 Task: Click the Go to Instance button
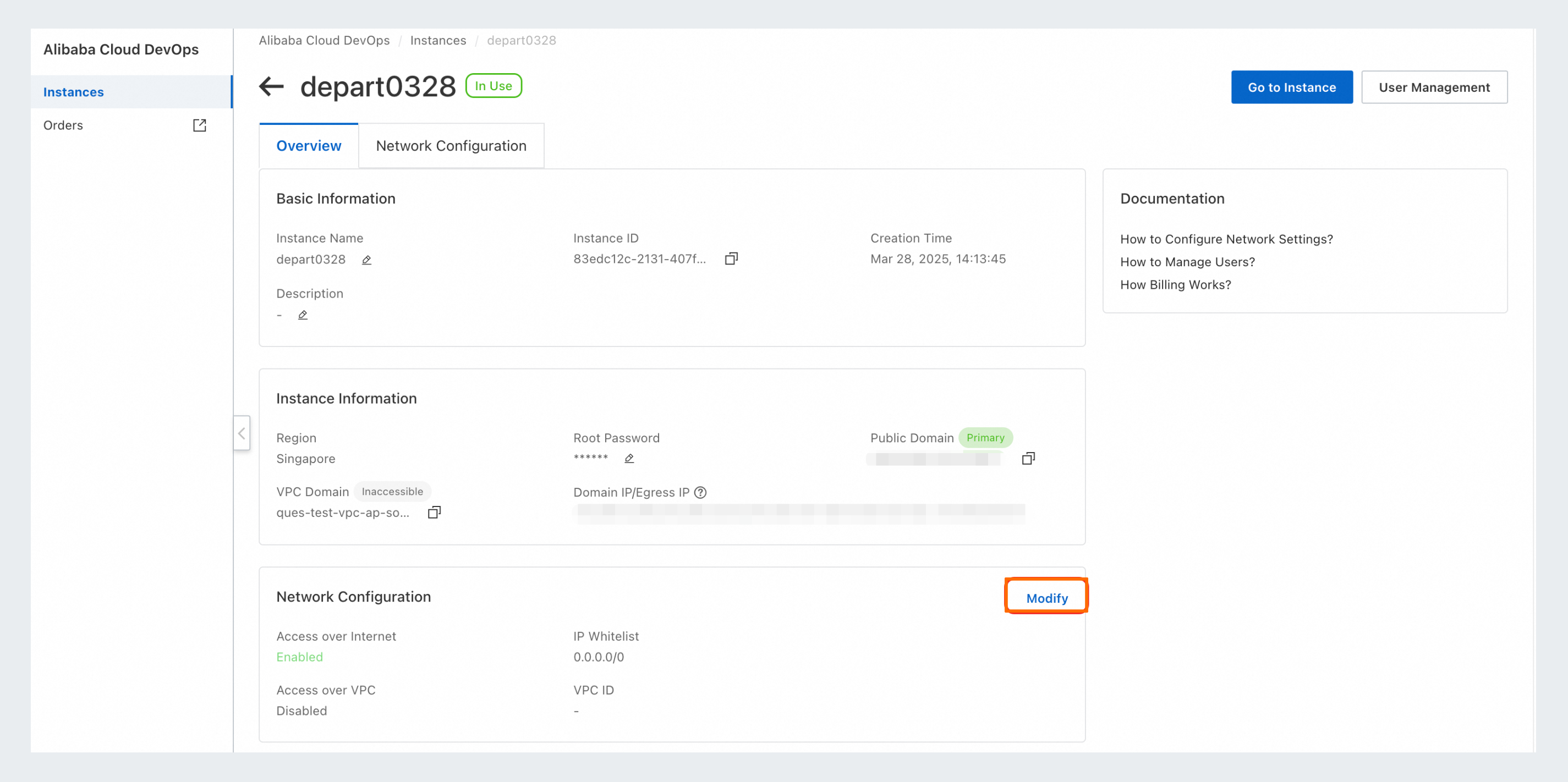click(1292, 87)
